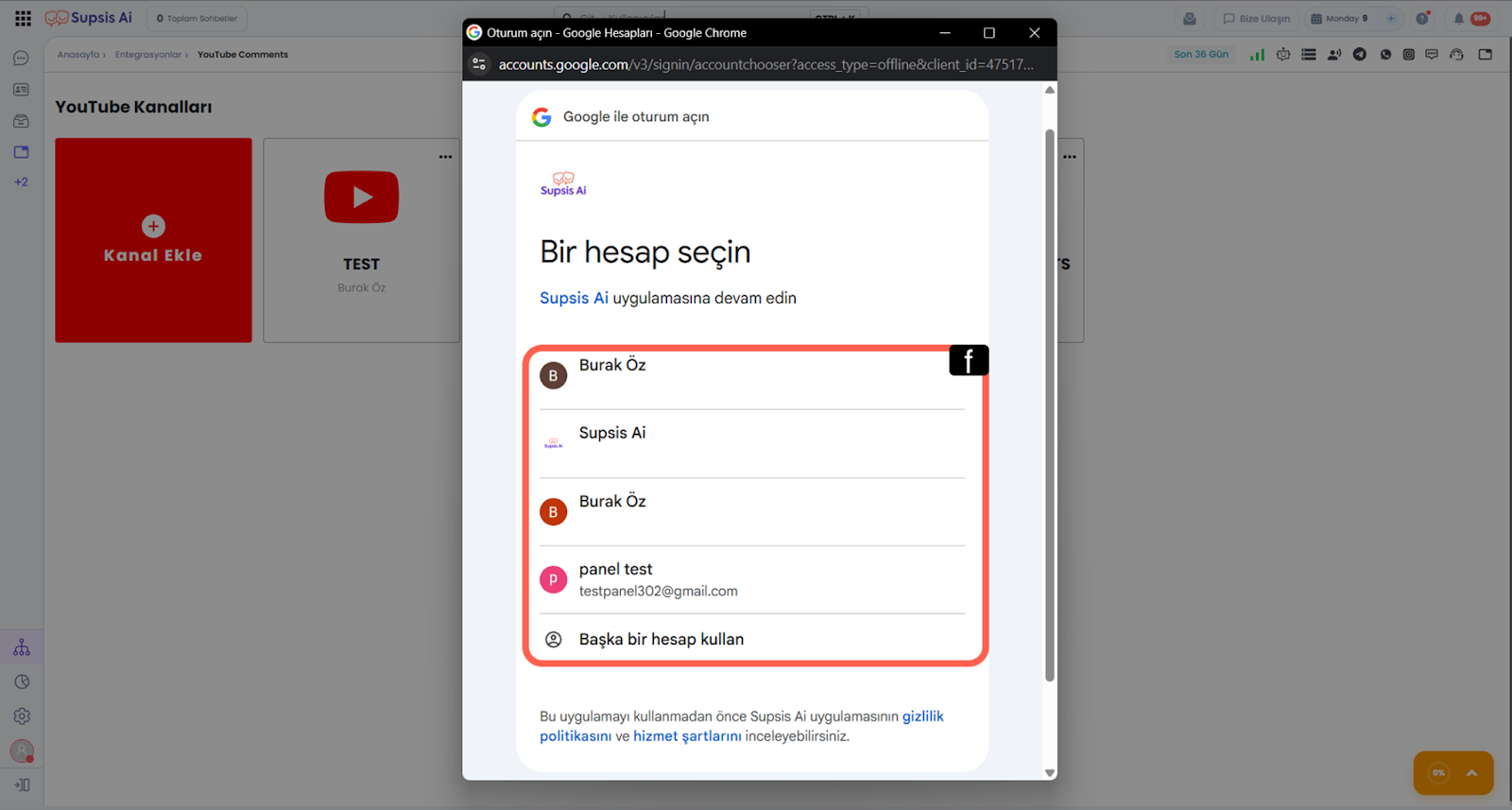Open the chatbot robot icon

(1282, 55)
